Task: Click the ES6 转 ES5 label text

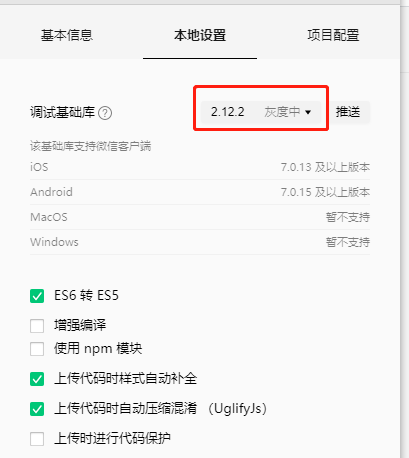Action: click(86, 296)
